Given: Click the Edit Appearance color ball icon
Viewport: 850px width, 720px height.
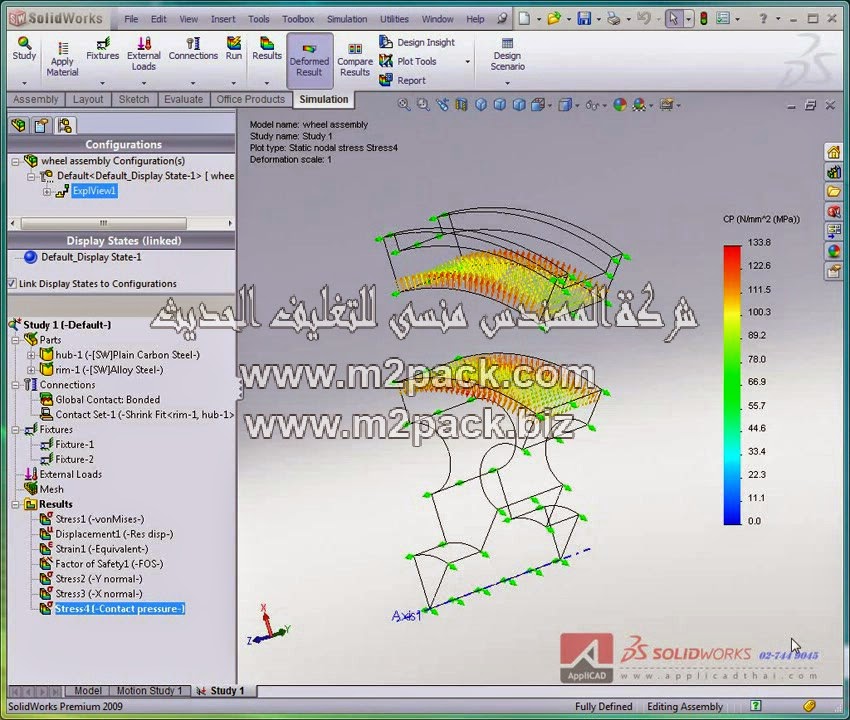Looking at the screenshot, I should click(x=620, y=105).
